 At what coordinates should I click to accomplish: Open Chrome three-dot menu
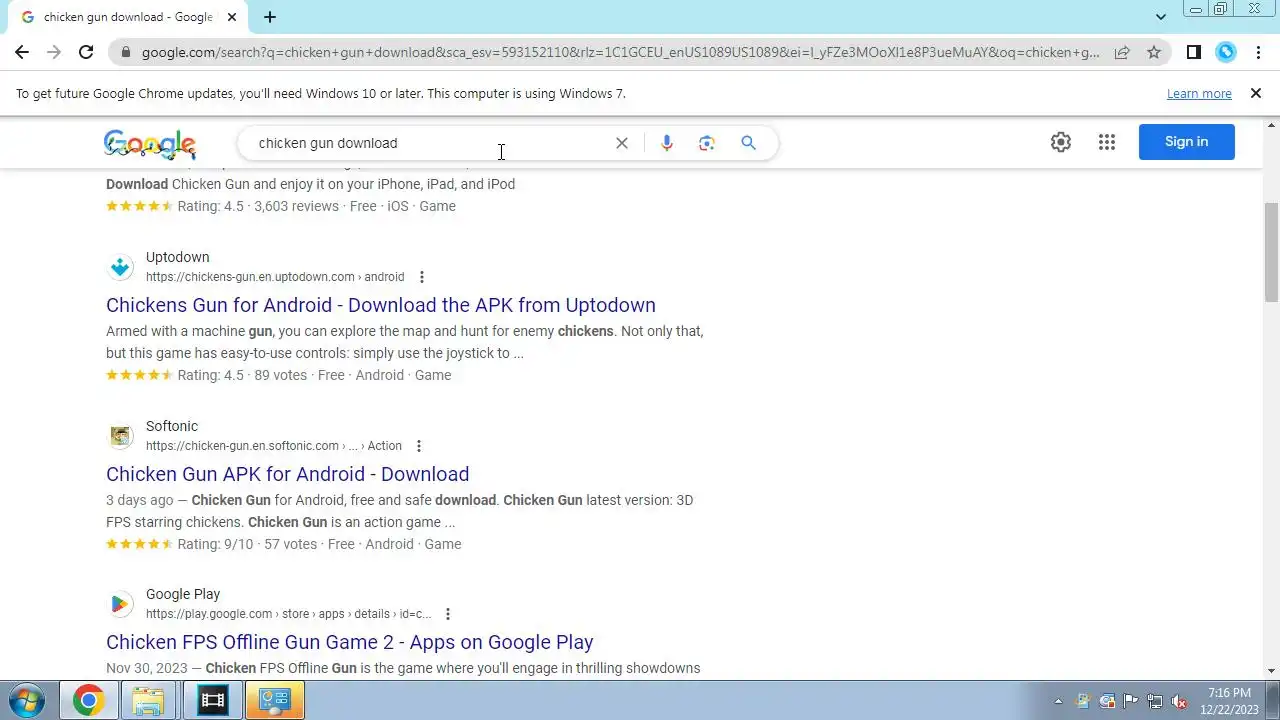click(1258, 52)
